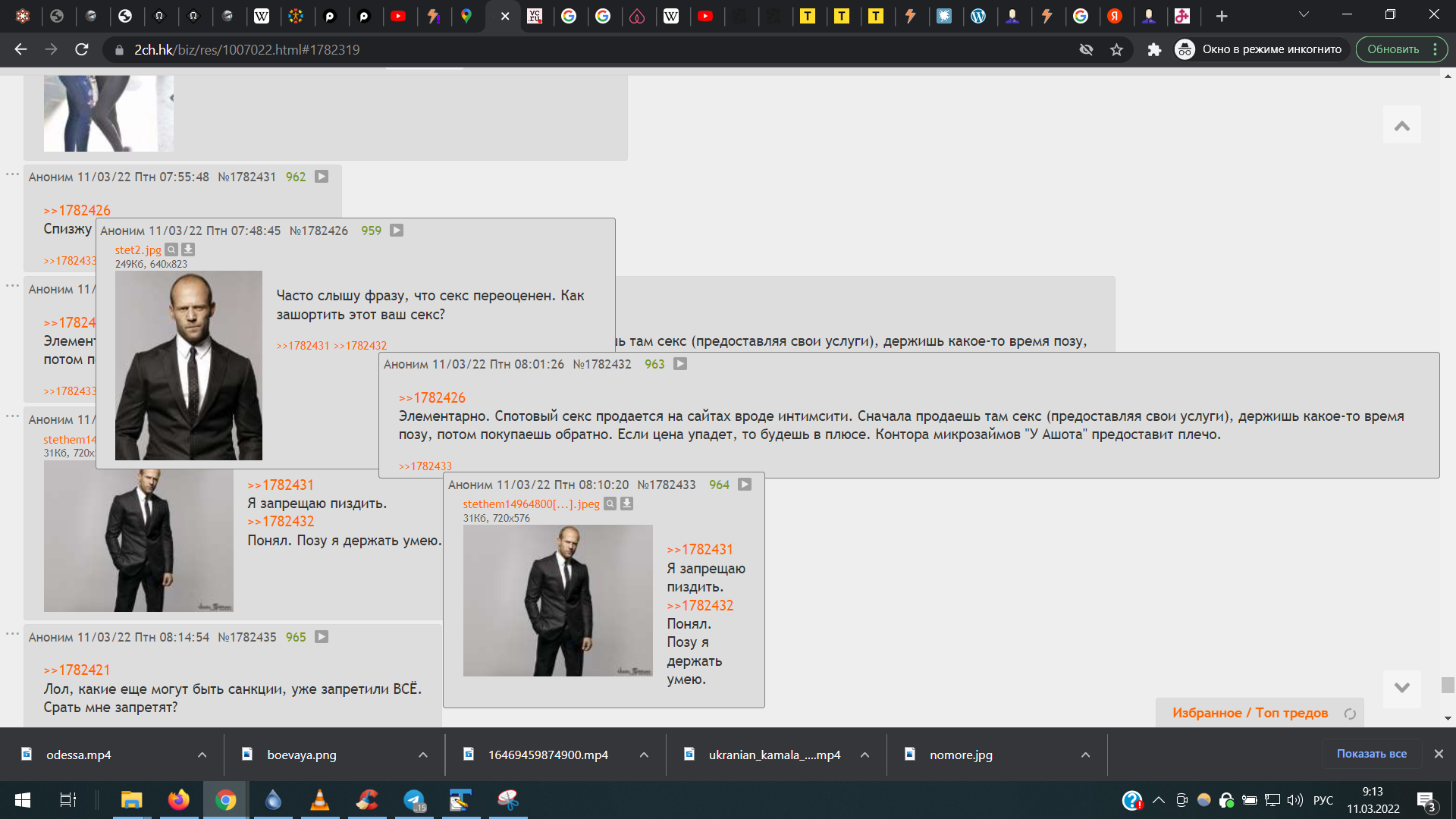1456x819 pixels.
Task: Click the tracking protection eye icon
Action: point(1086,49)
